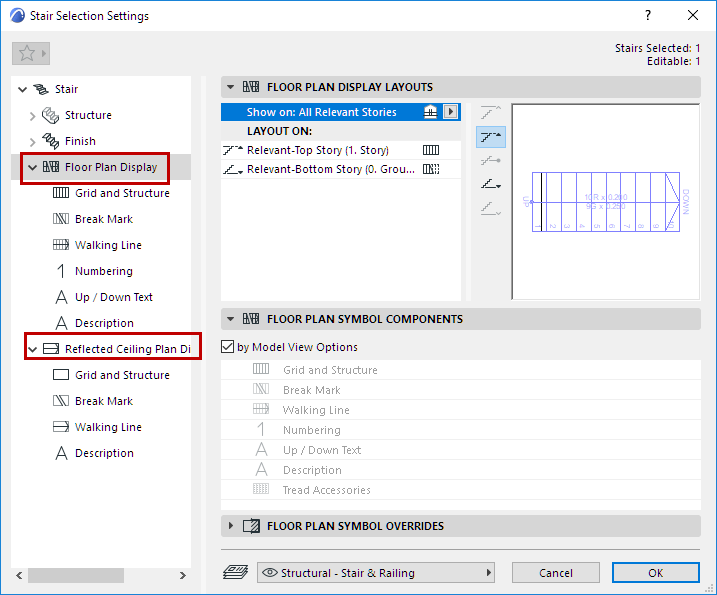Click the stair floor plan preview
Screen dimensions: 717x595
click(605, 202)
